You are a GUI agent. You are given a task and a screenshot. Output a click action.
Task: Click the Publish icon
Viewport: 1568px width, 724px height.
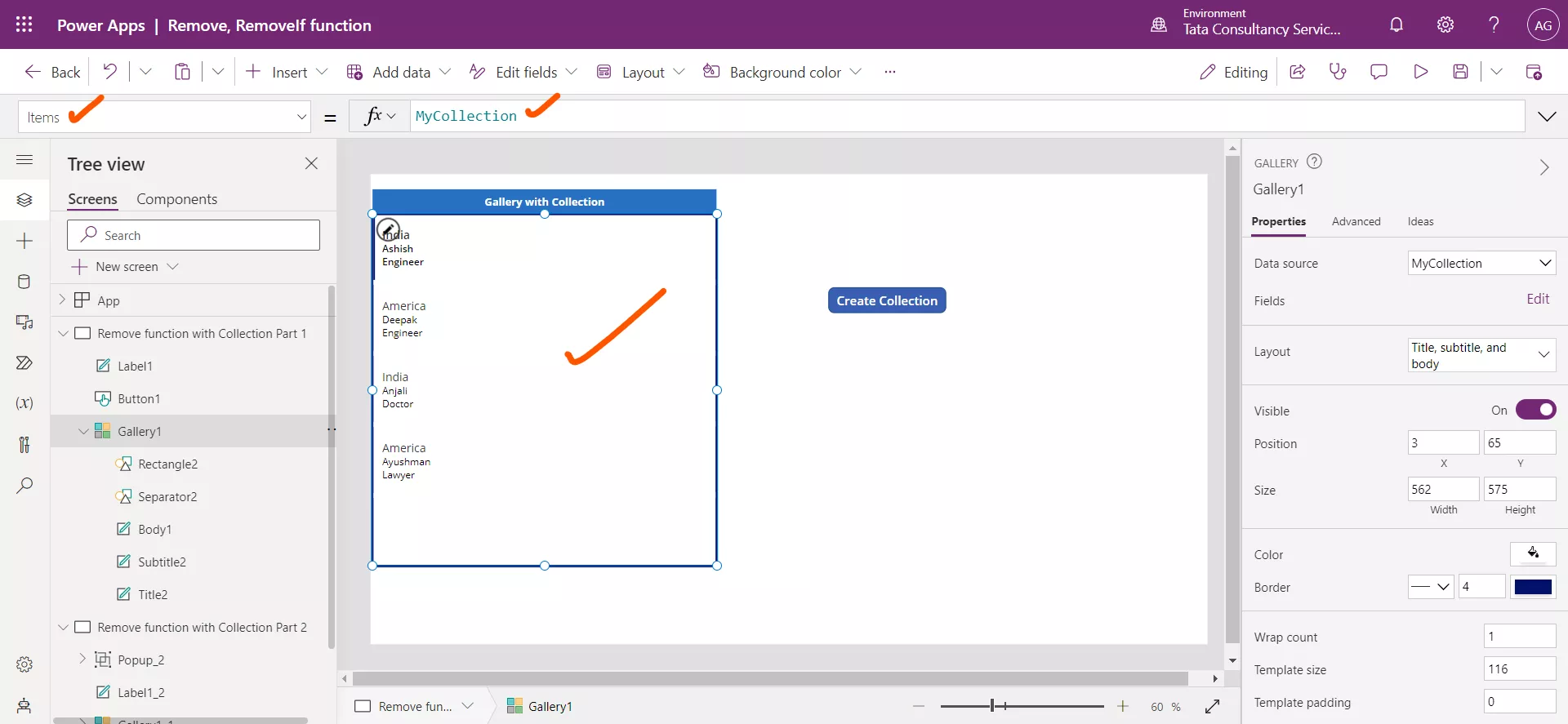click(x=1534, y=72)
